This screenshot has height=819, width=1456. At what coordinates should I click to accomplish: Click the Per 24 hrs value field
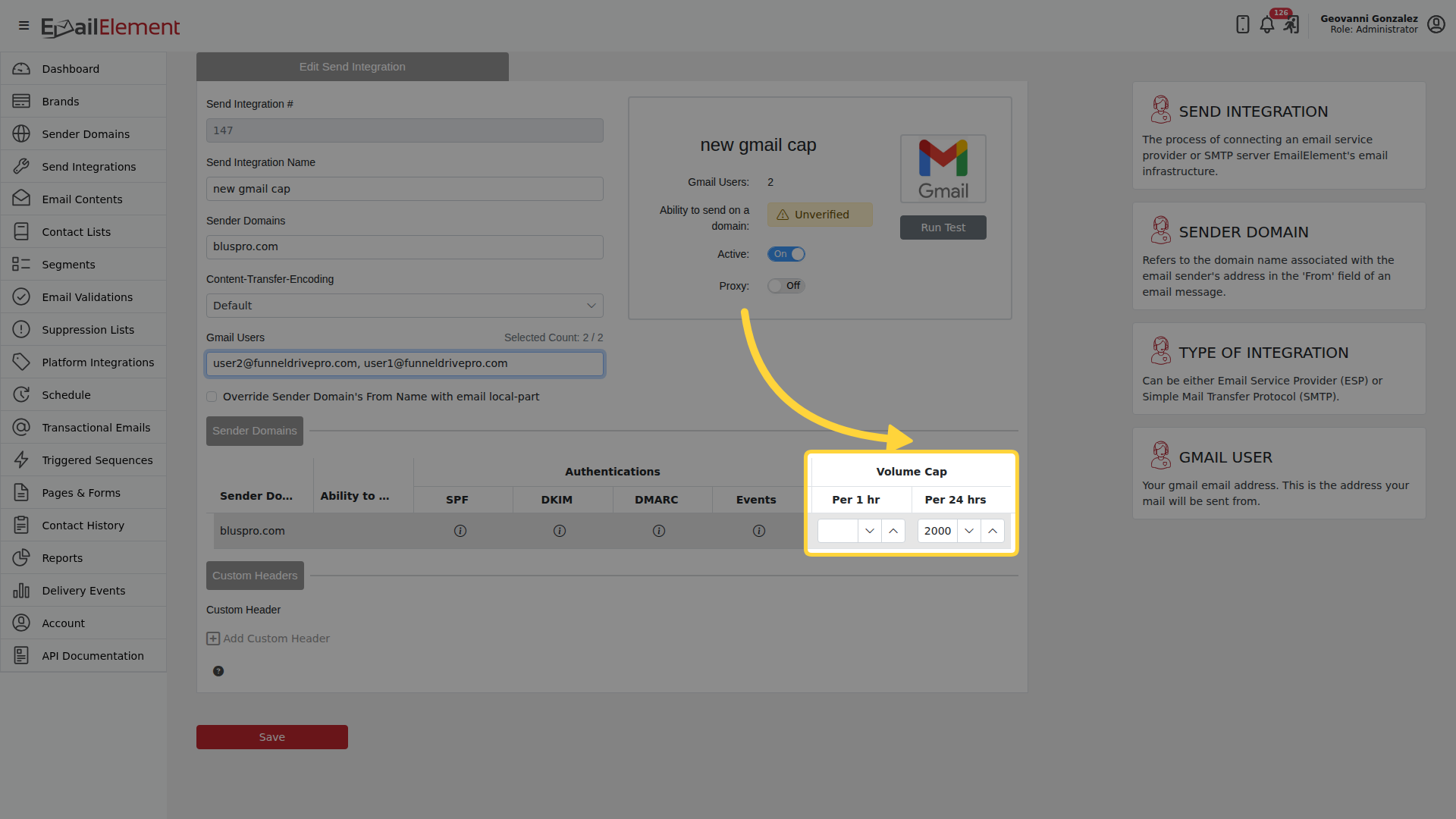tap(938, 531)
